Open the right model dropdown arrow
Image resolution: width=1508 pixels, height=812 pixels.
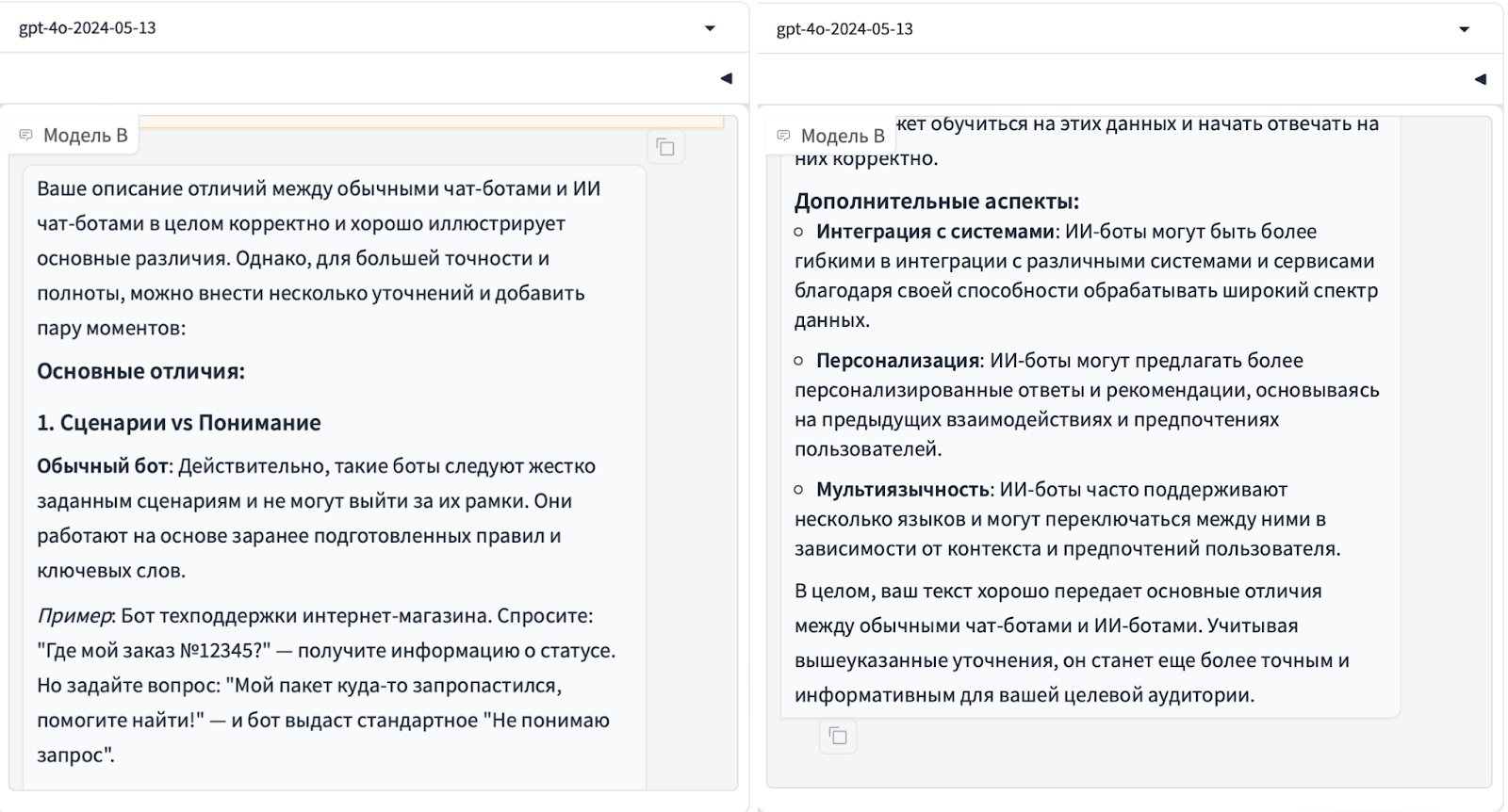click(x=1464, y=29)
